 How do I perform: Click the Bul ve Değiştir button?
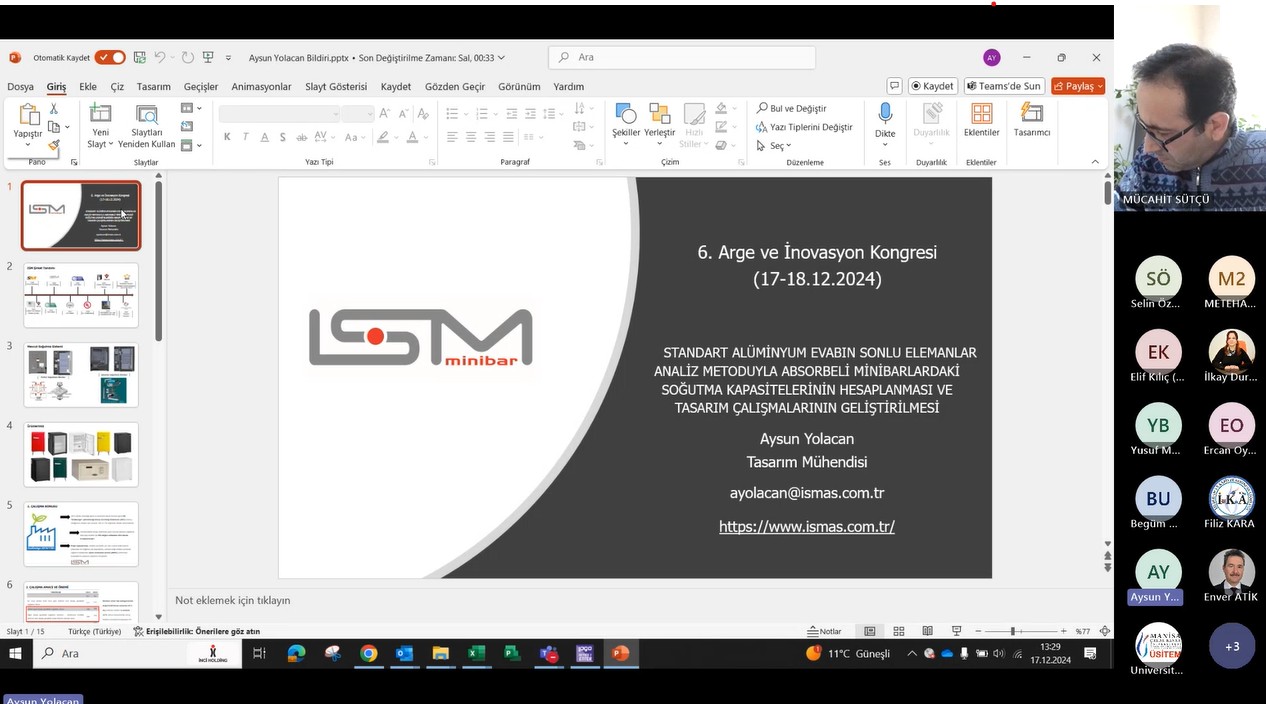pyautogui.click(x=792, y=108)
